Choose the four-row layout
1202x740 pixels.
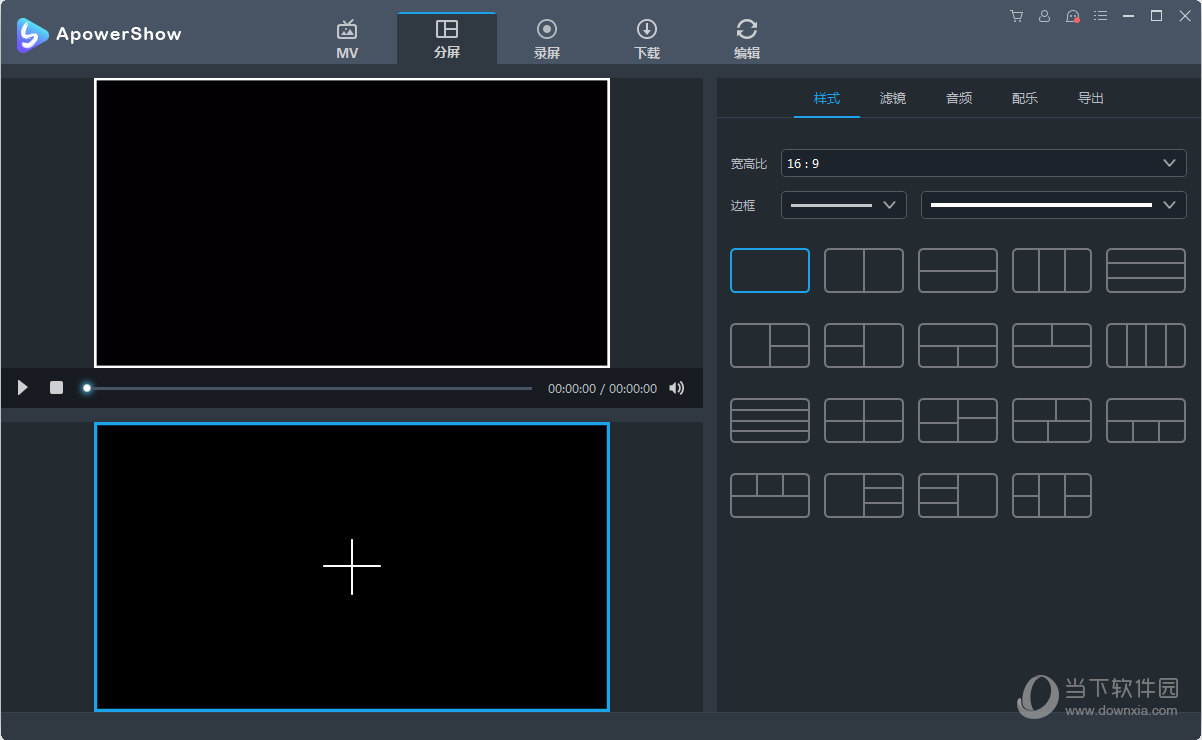(x=770, y=420)
